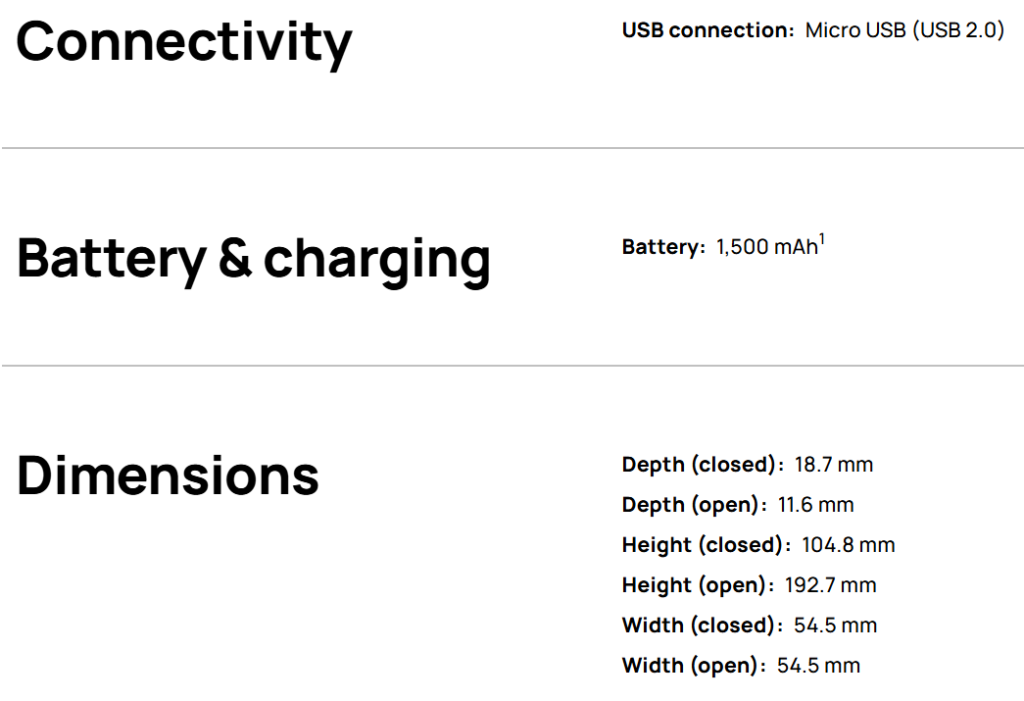The height and width of the screenshot is (701, 1024).
Task: Click the Depth (closed) label
Action: tap(699, 465)
